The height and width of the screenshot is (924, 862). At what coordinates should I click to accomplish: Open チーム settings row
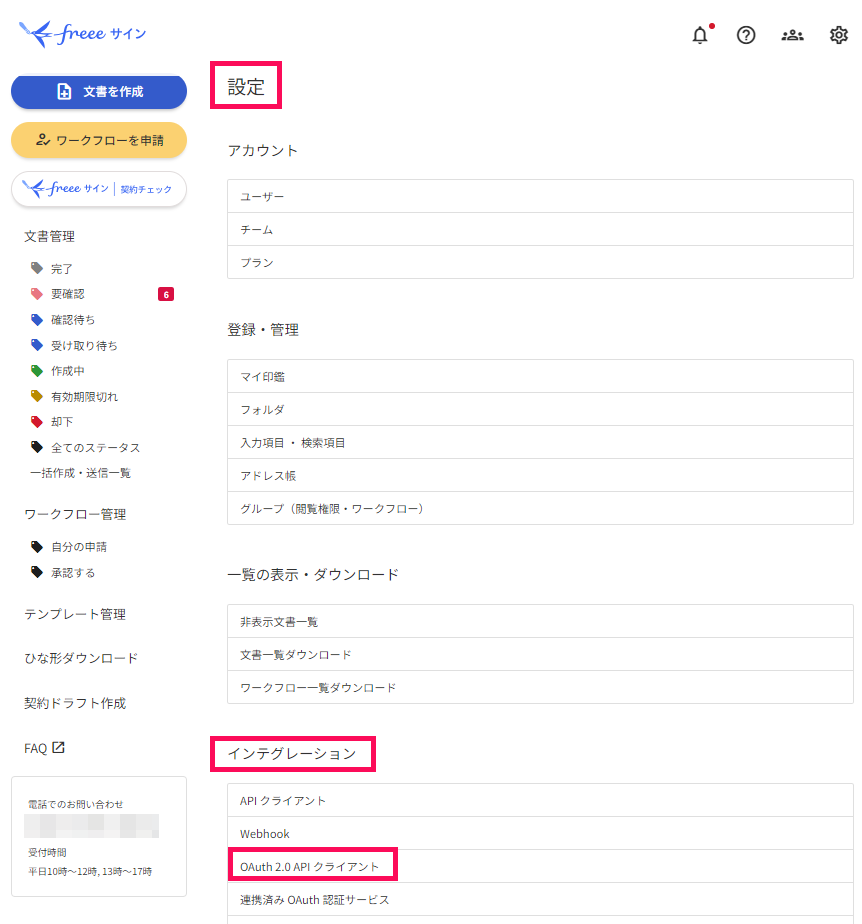pyautogui.click(x=540, y=229)
